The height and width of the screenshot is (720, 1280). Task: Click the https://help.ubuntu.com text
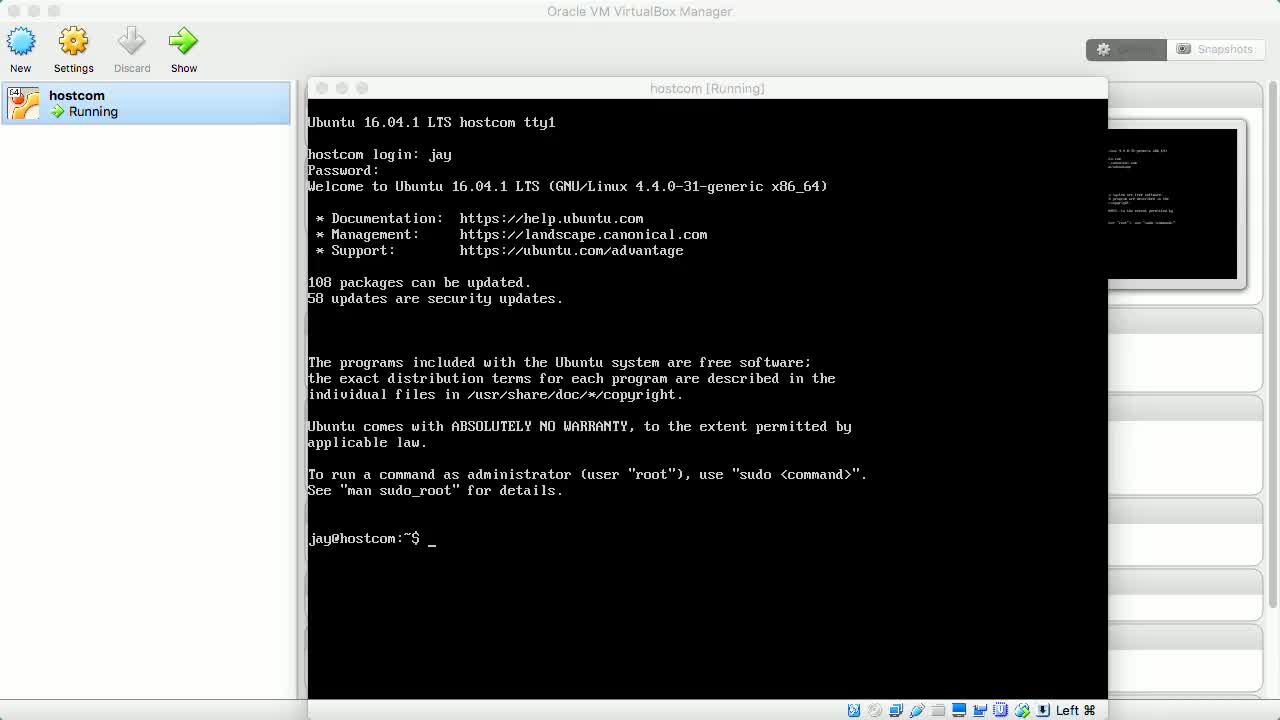pos(551,218)
